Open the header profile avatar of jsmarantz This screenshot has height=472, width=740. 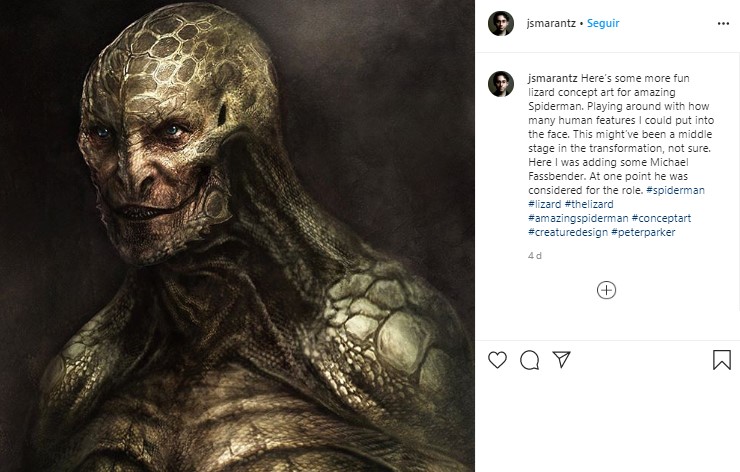pyautogui.click(x=500, y=23)
